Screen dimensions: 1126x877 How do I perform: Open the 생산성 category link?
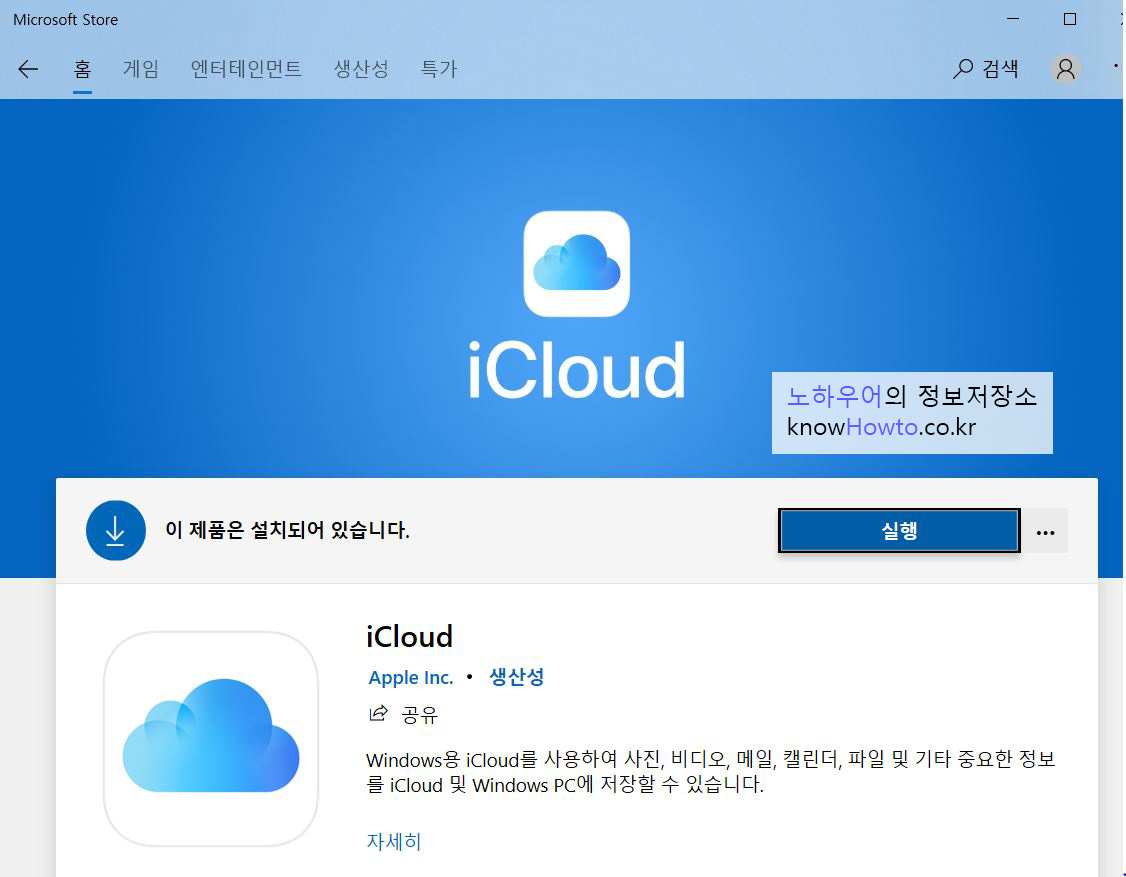tap(516, 677)
